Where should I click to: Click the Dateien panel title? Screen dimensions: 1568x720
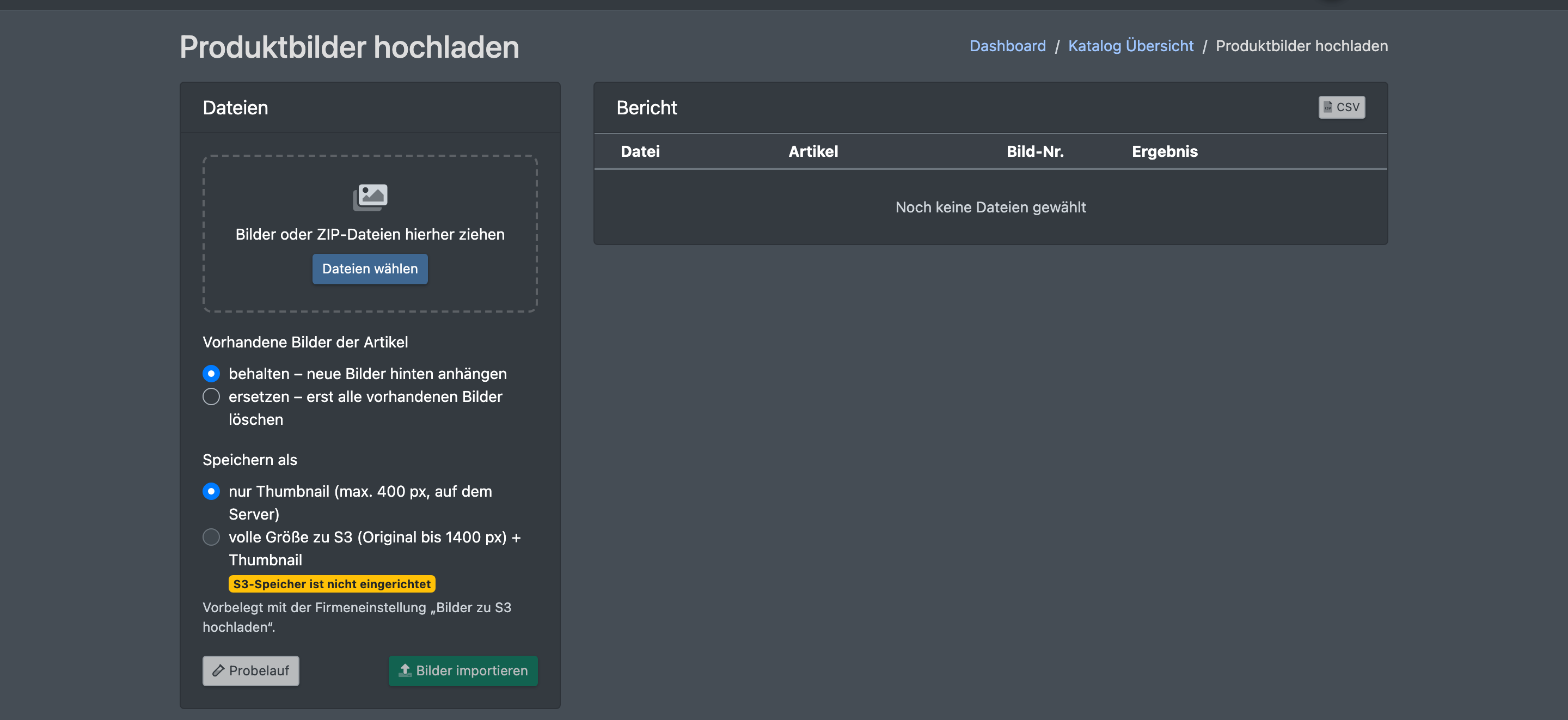pyautogui.click(x=235, y=108)
